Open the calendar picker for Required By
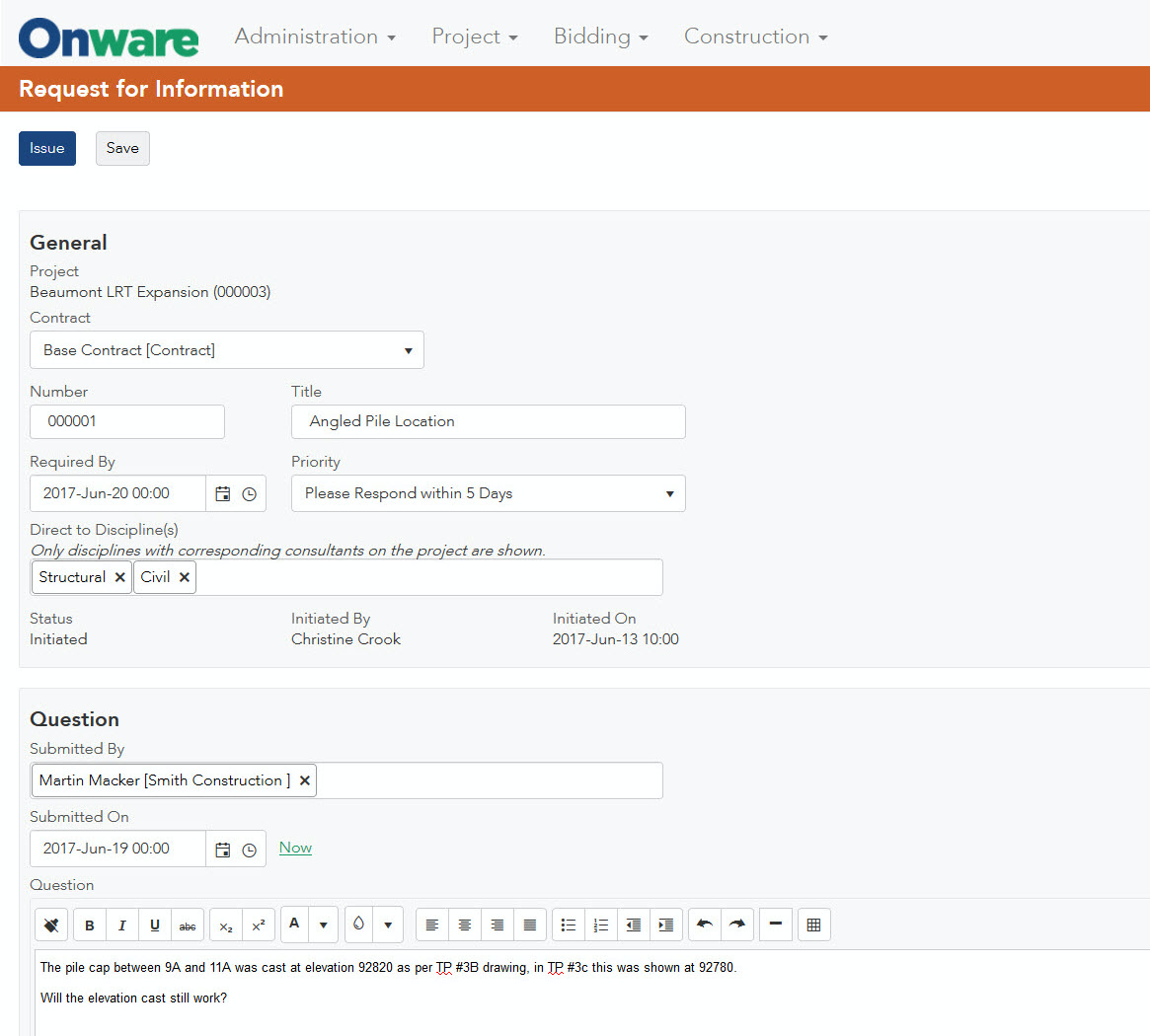This screenshot has height=1036, width=1150. click(221, 493)
